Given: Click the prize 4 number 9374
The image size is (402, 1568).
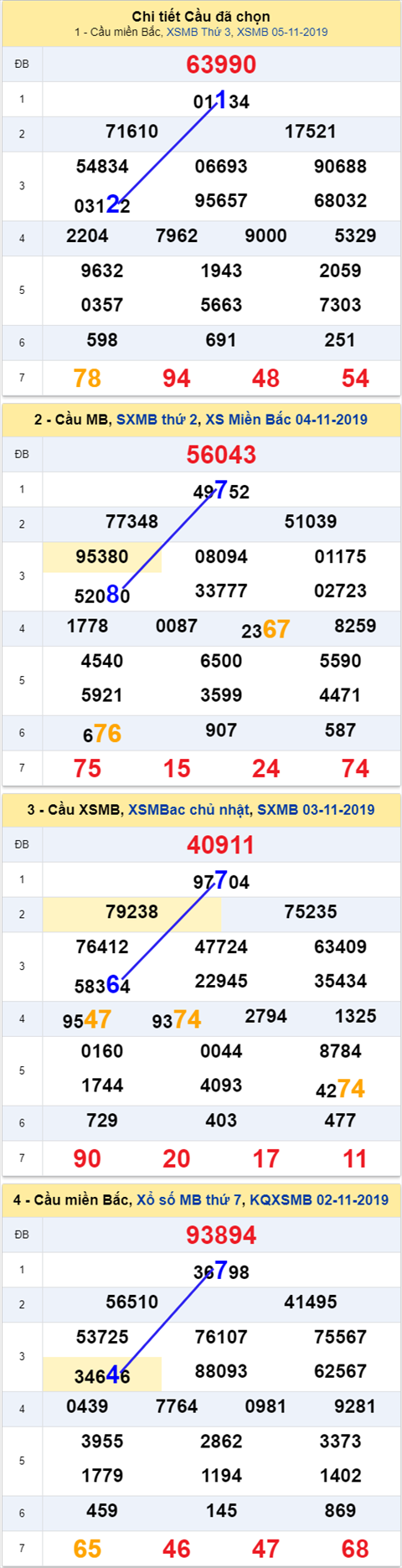Looking at the screenshot, I should tap(177, 1019).
